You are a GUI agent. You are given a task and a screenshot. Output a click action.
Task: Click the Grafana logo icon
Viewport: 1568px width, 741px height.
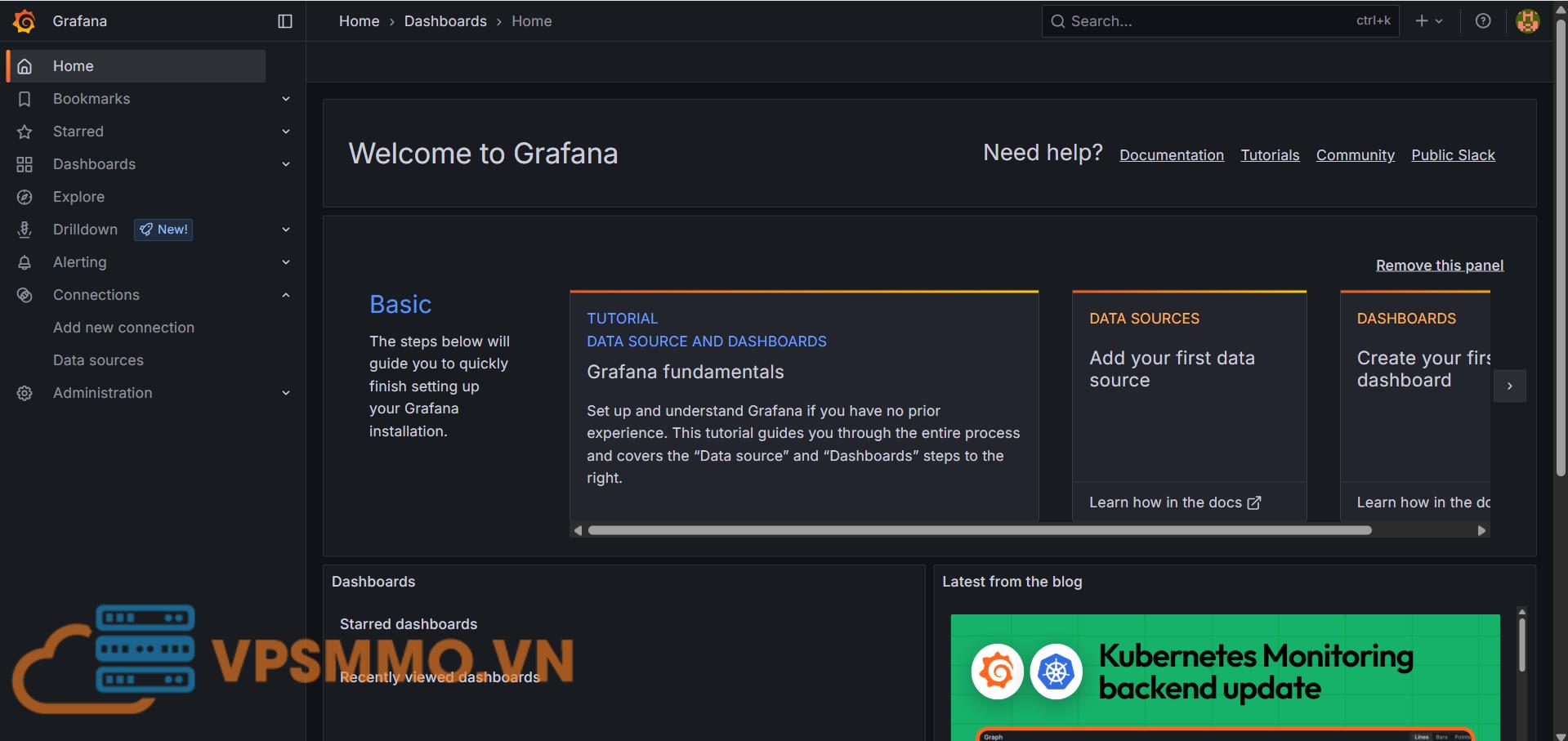pos(24,21)
